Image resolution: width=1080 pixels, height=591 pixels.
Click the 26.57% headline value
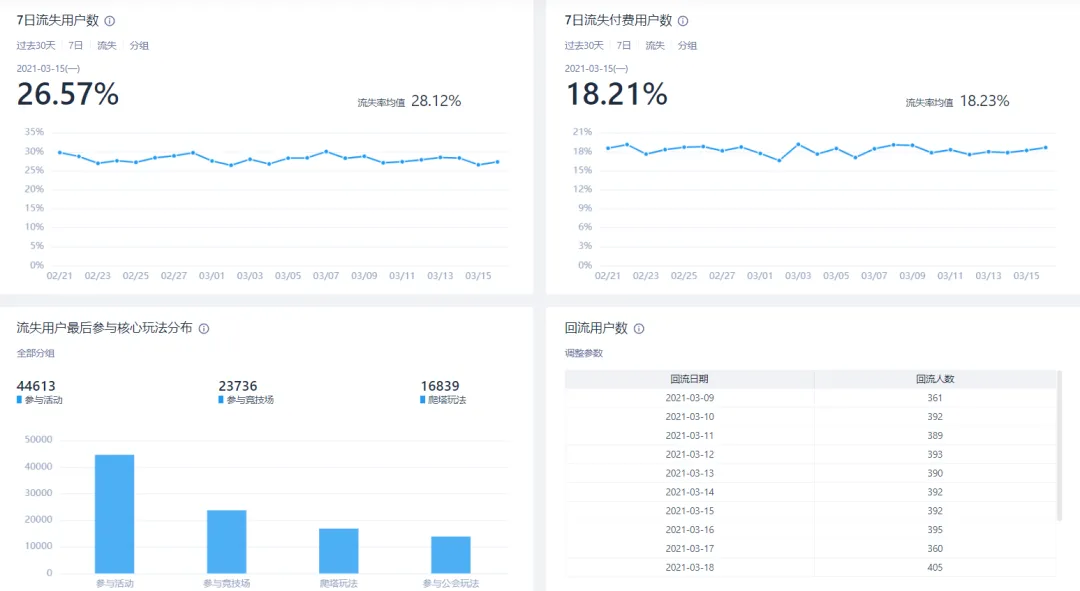click(68, 94)
